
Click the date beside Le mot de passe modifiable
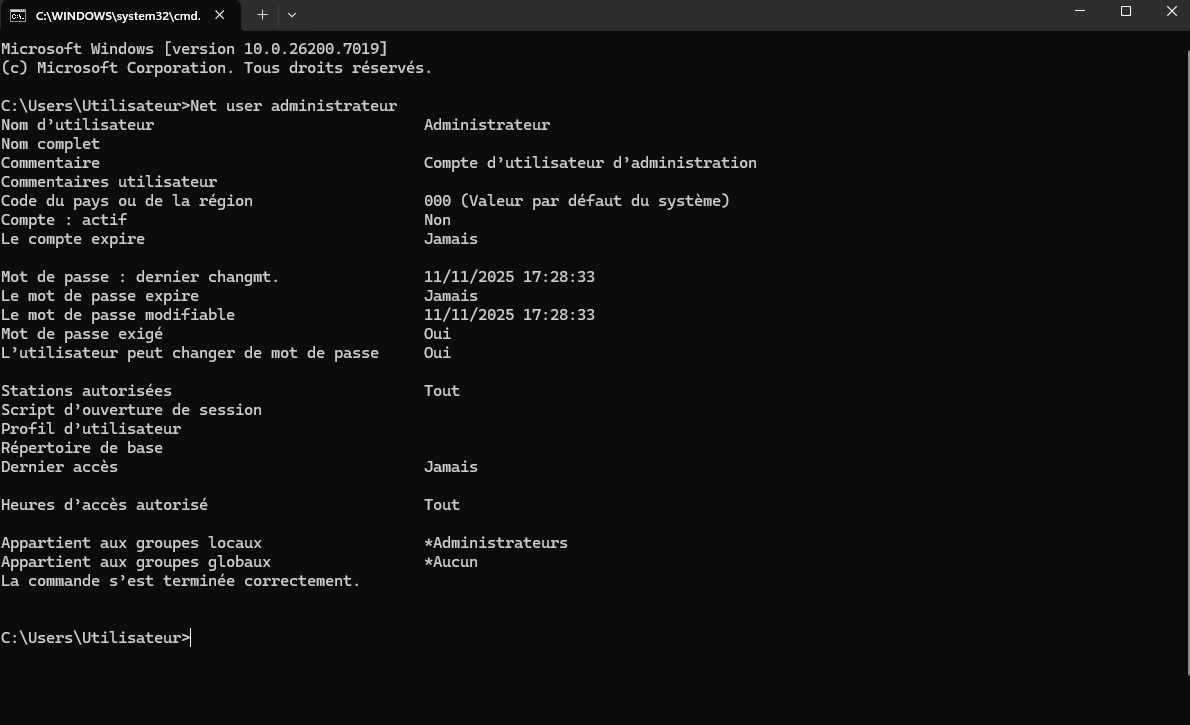click(509, 314)
